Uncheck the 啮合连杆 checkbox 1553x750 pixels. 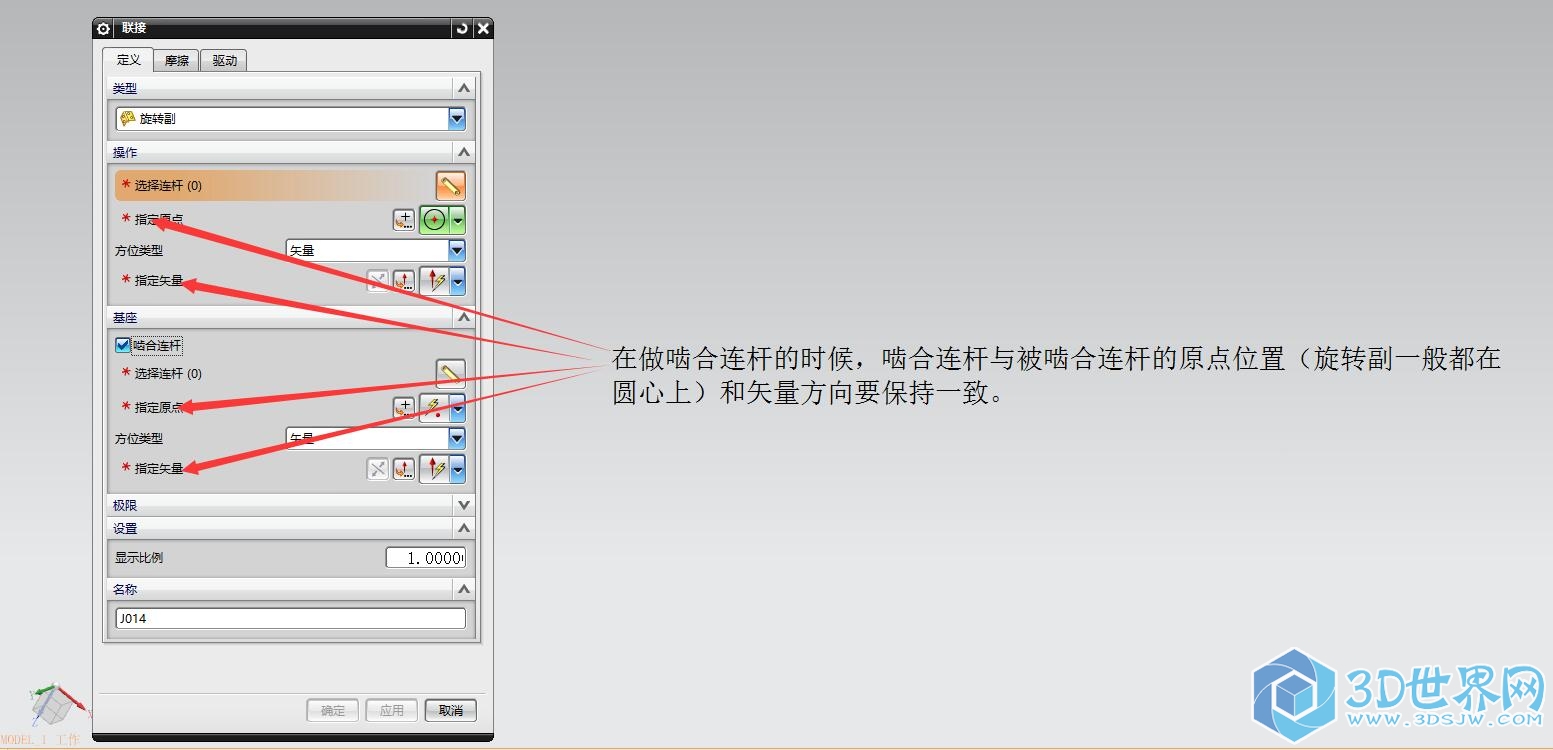(123, 345)
